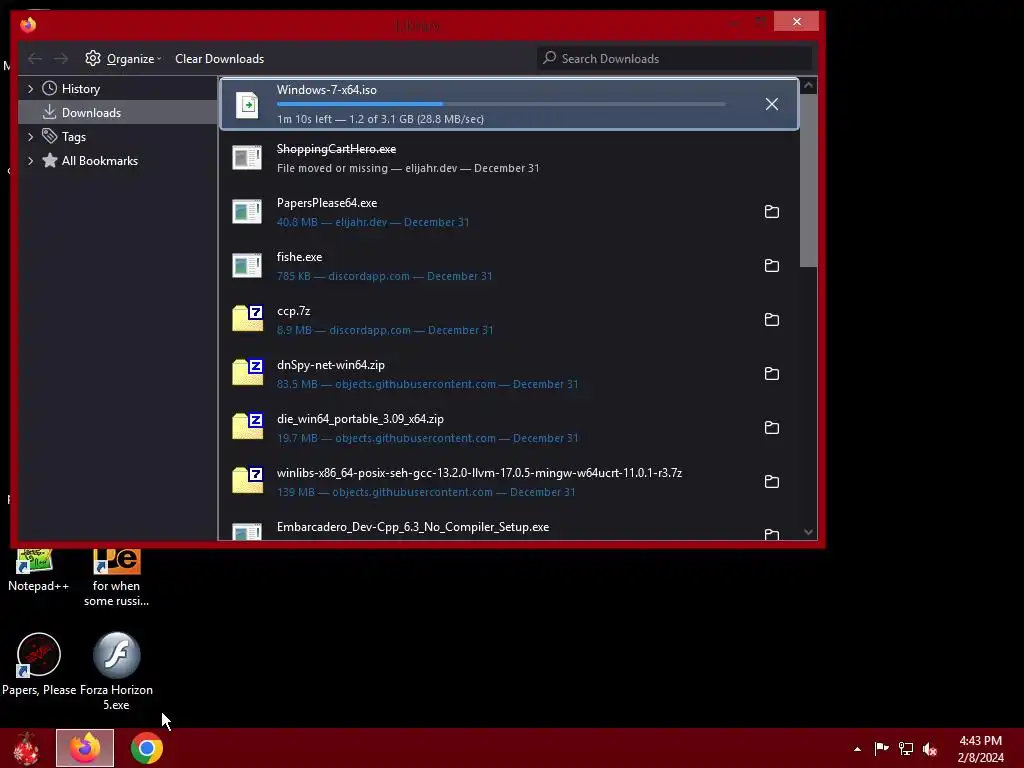Select the die_win64_portable_3.09_x64.zip filename
Viewport: 1024px width, 768px height.
click(x=360, y=419)
